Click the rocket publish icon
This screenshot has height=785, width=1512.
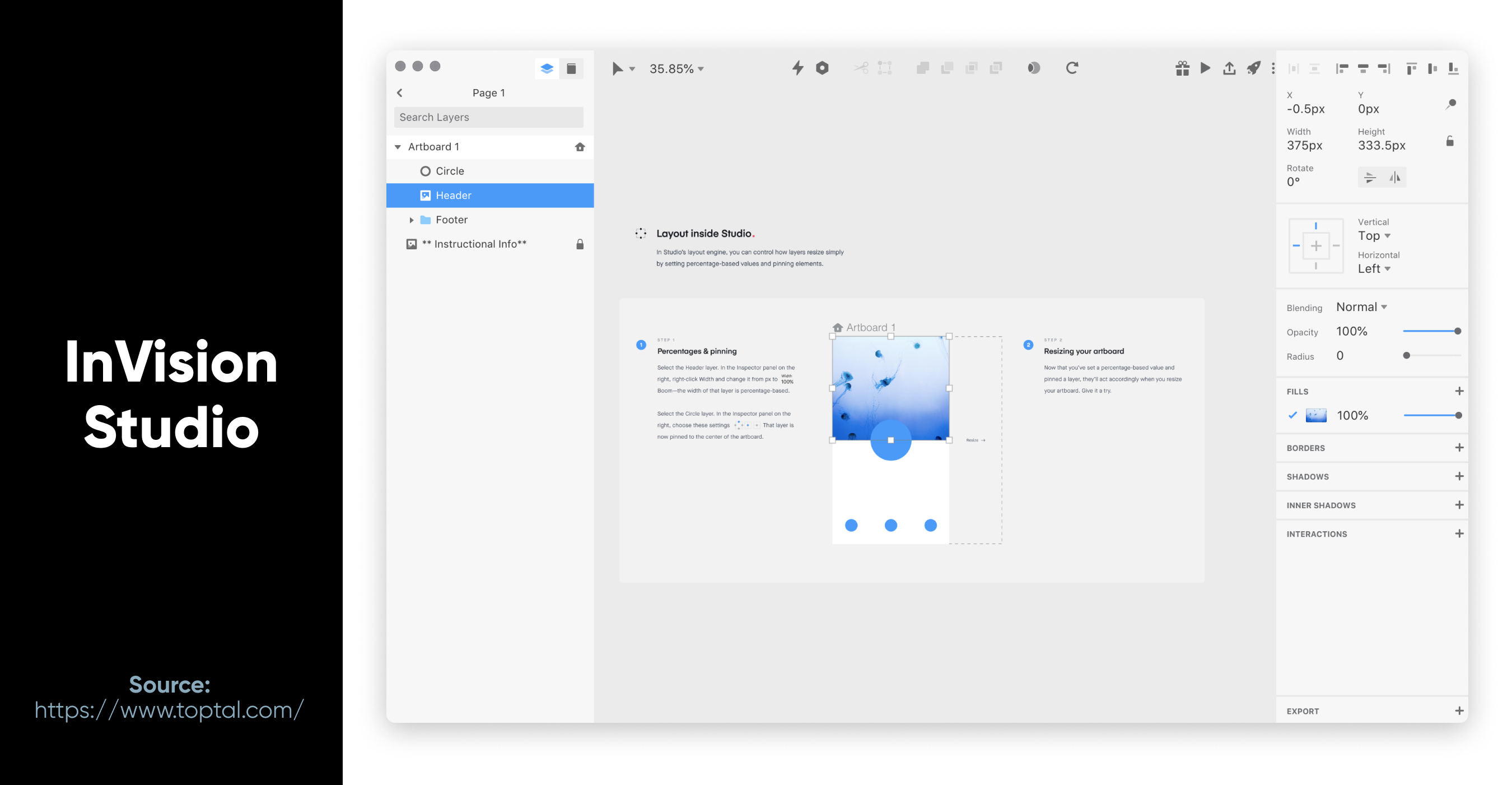1253,68
